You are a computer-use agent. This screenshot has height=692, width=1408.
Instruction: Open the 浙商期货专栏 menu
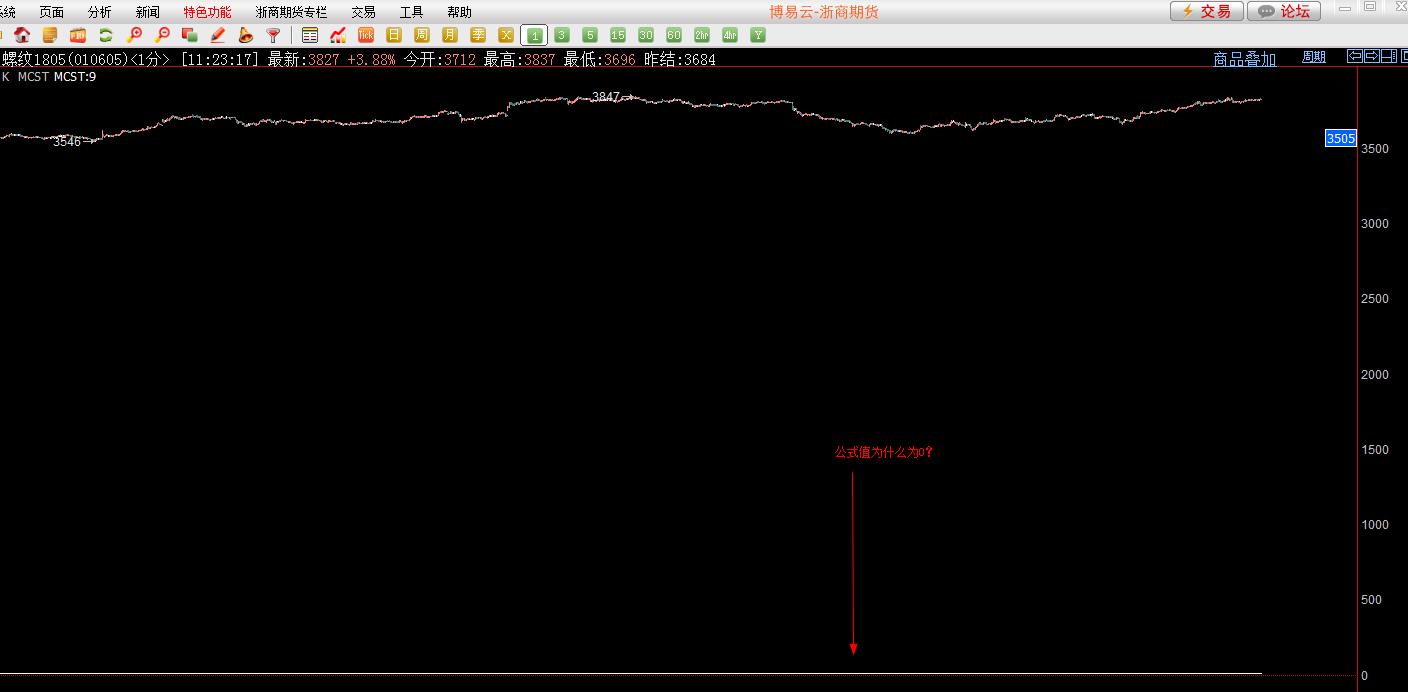291,12
